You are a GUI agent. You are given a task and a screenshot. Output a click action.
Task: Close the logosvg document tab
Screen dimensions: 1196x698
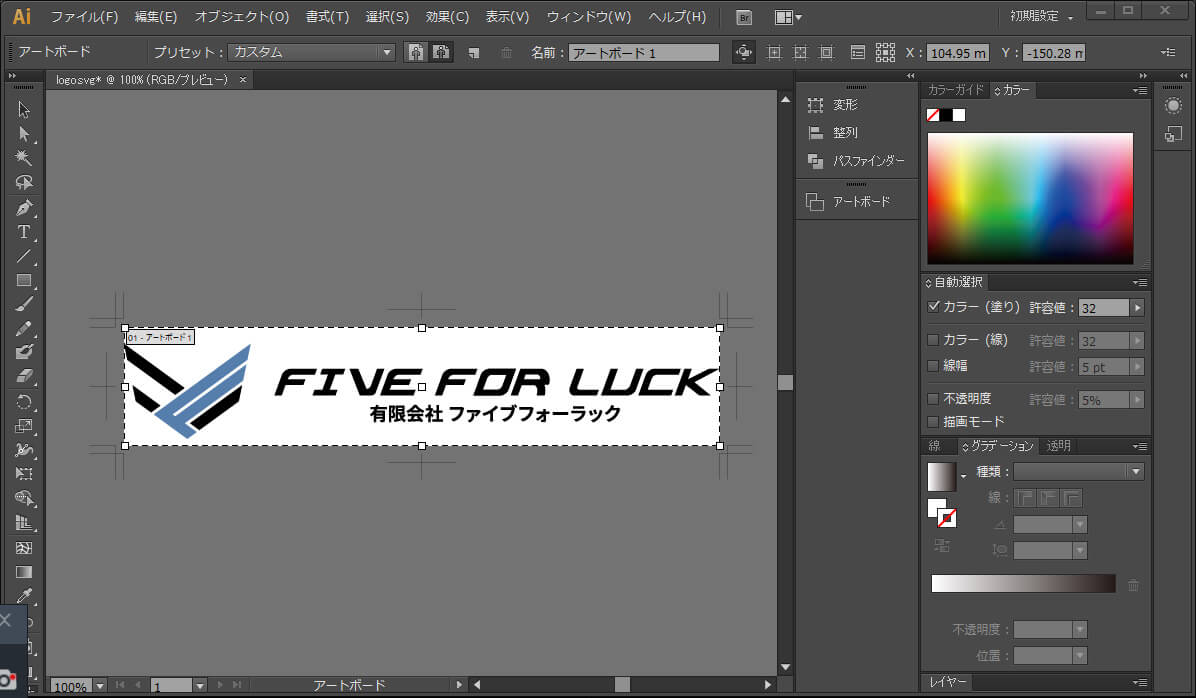[x=243, y=79]
